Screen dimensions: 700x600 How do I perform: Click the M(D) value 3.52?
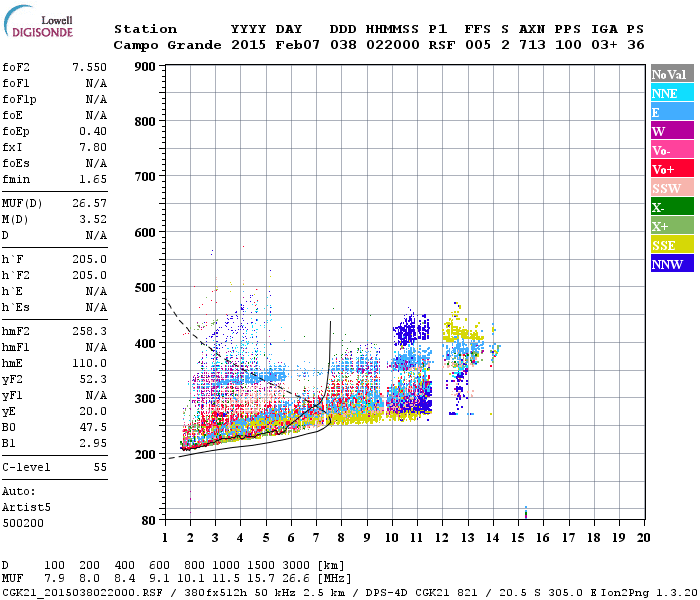click(x=93, y=219)
